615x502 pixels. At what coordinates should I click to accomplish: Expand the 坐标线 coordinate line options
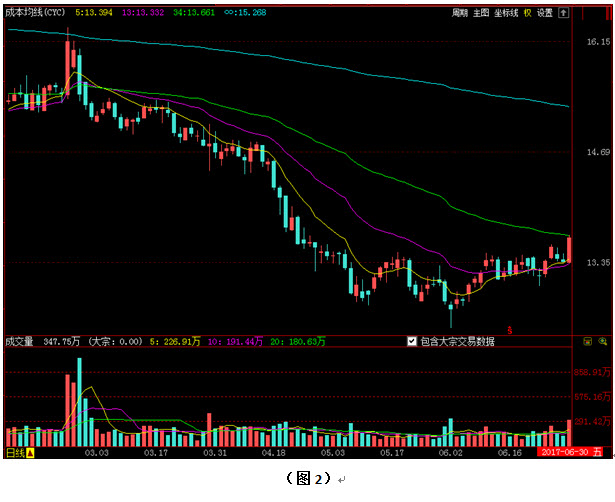tap(506, 14)
